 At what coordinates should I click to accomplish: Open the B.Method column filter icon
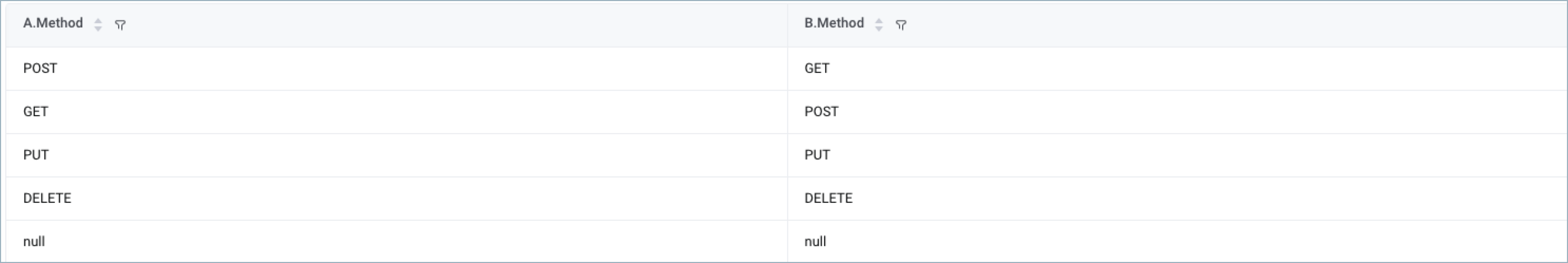[902, 25]
